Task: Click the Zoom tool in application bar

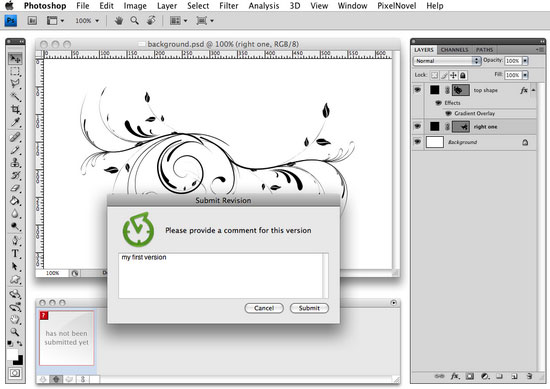Action: tap(134, 21)
